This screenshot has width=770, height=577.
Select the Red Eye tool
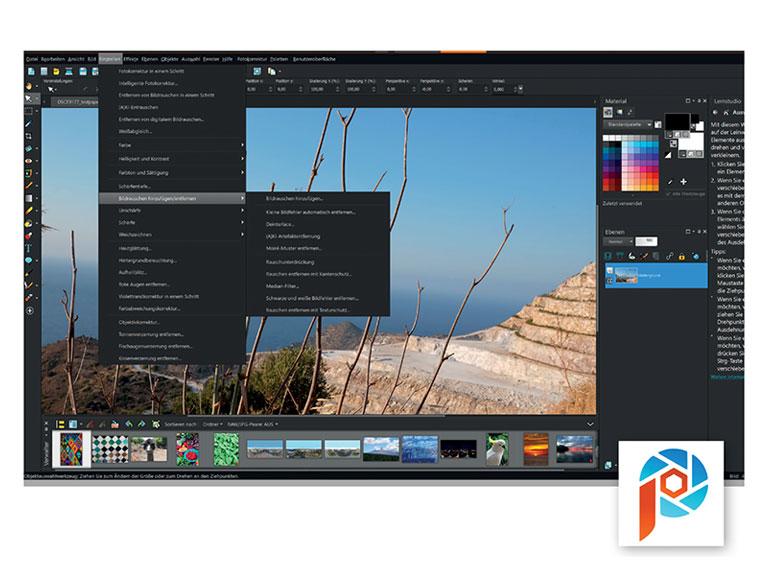coord(29,161)
